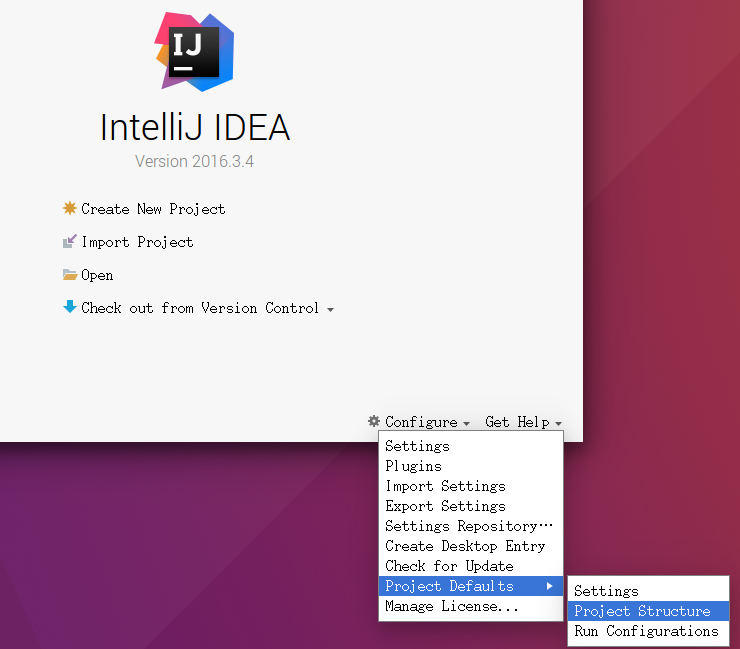Screen dimensions: 740x649
Task: Select the Open link
Action: (x=97, y=275)
